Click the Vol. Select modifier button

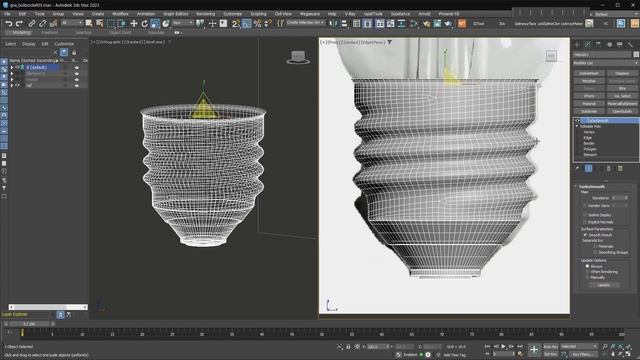click(622, 96)
